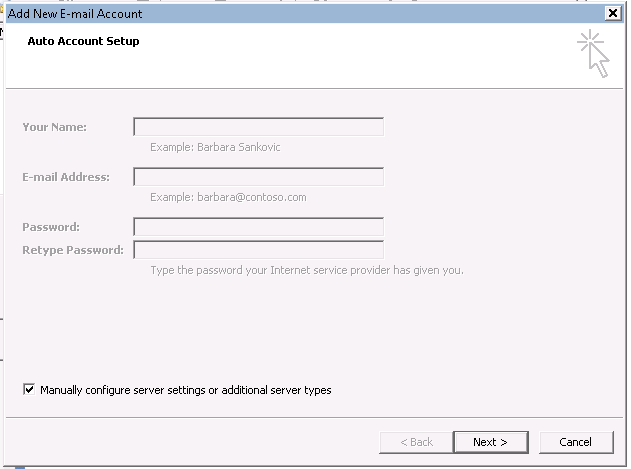Click the 'Manually configure server settings' label text

coord(186,390)
